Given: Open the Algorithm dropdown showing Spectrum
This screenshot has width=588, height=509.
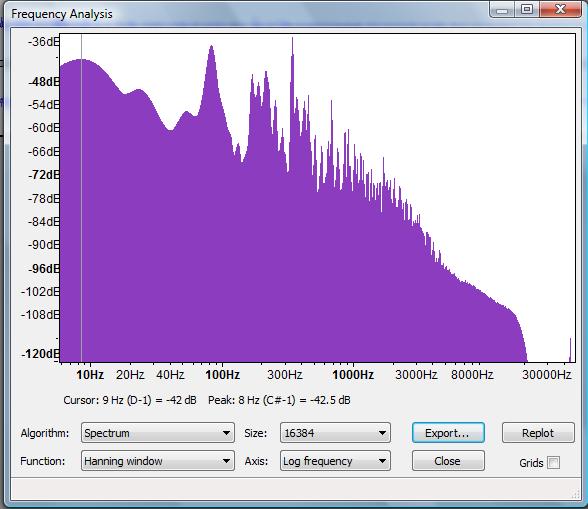Looking at the screenshot, I should click(158, 433).
